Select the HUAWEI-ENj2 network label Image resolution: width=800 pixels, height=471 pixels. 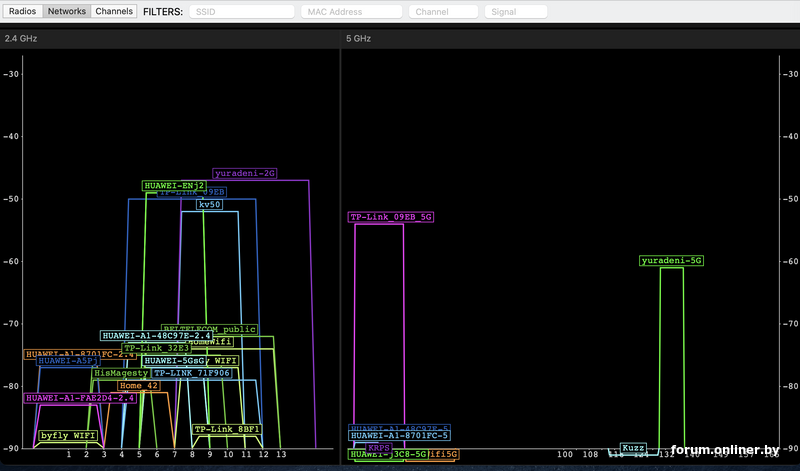(174, 186)
